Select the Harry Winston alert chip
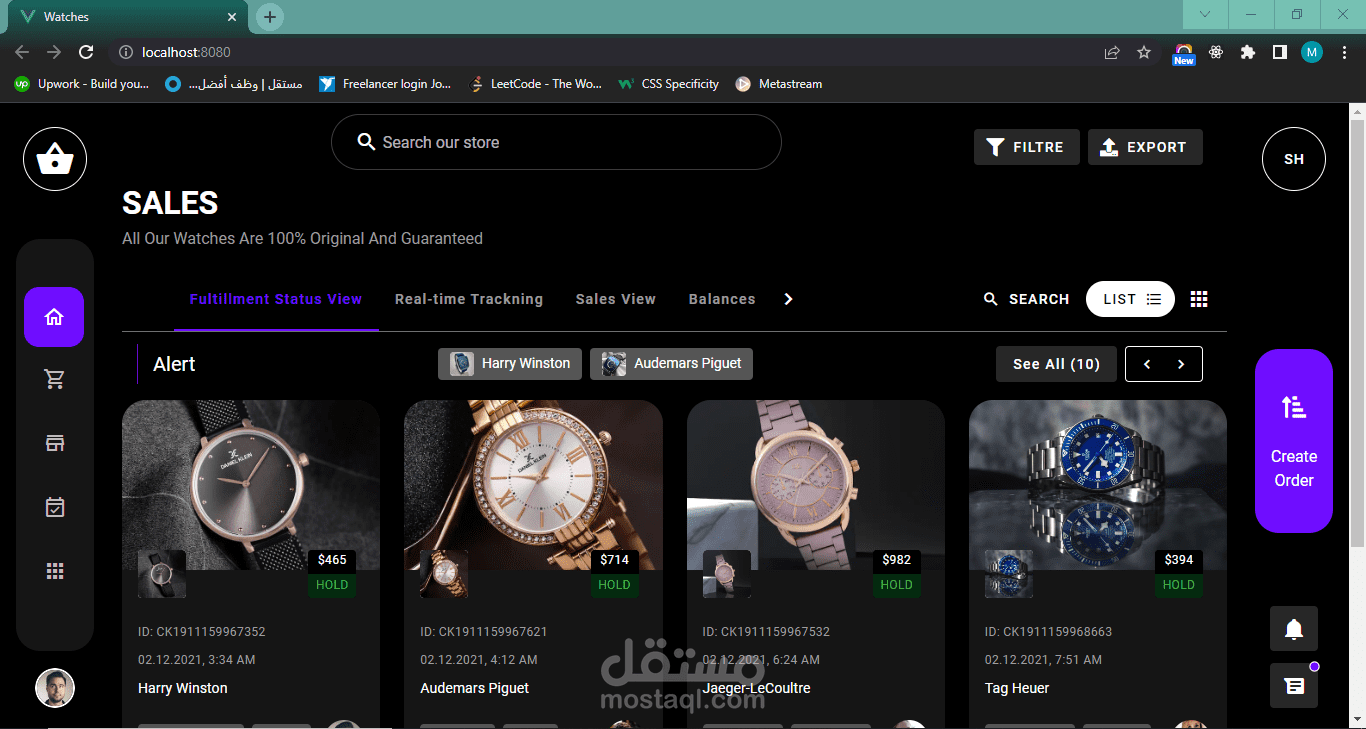Image resolution: width=1366 pixels, height=729 pixels. click(510, 364)
